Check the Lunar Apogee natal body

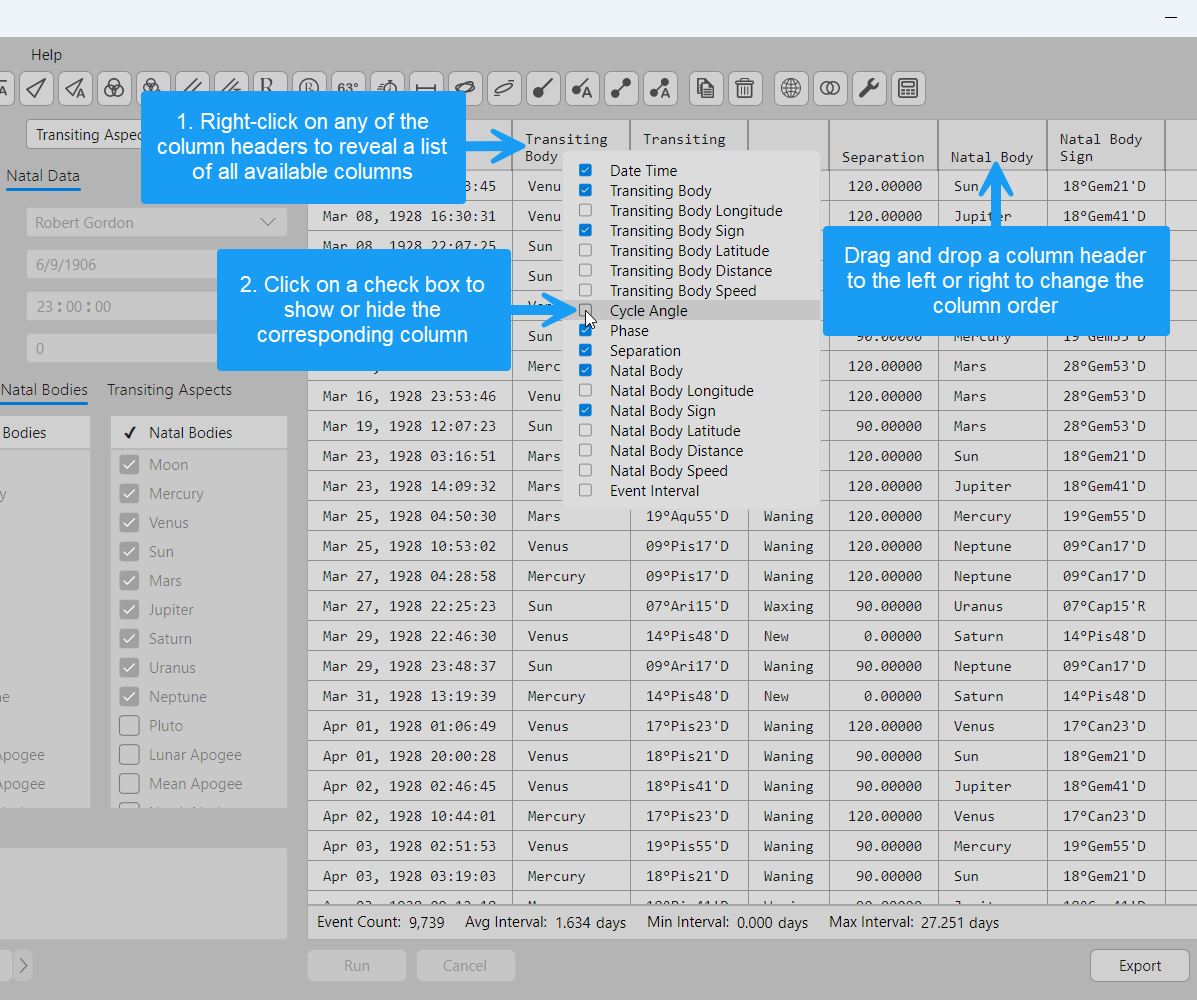coord(129,754)
